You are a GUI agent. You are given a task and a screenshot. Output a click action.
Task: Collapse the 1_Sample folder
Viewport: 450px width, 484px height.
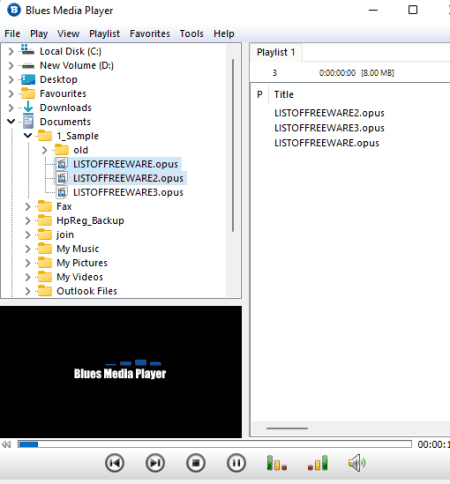tap(28, 135)
